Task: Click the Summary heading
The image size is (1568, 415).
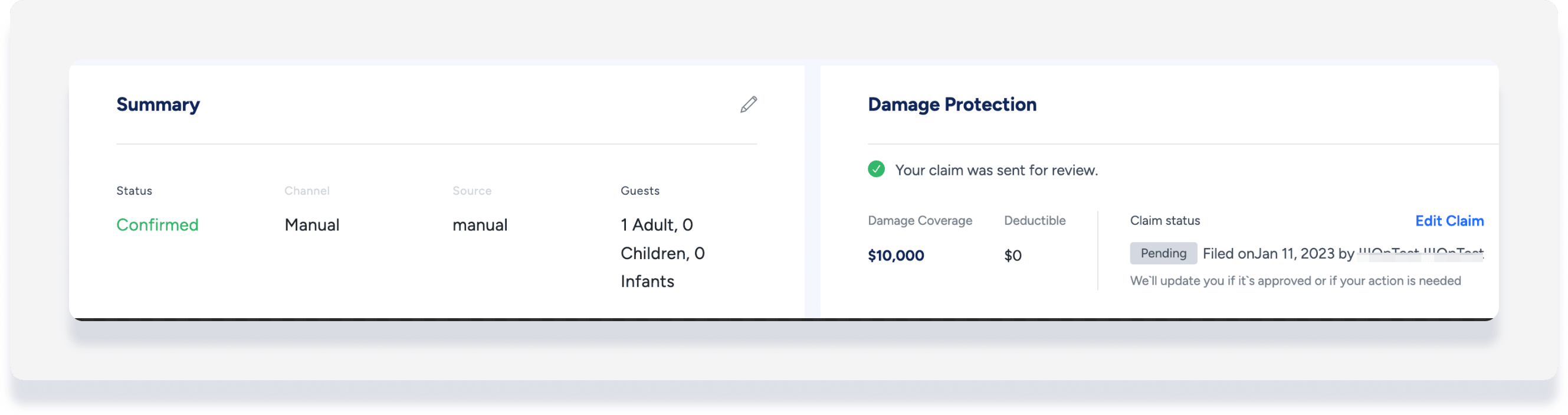Action: click(158, 104)
